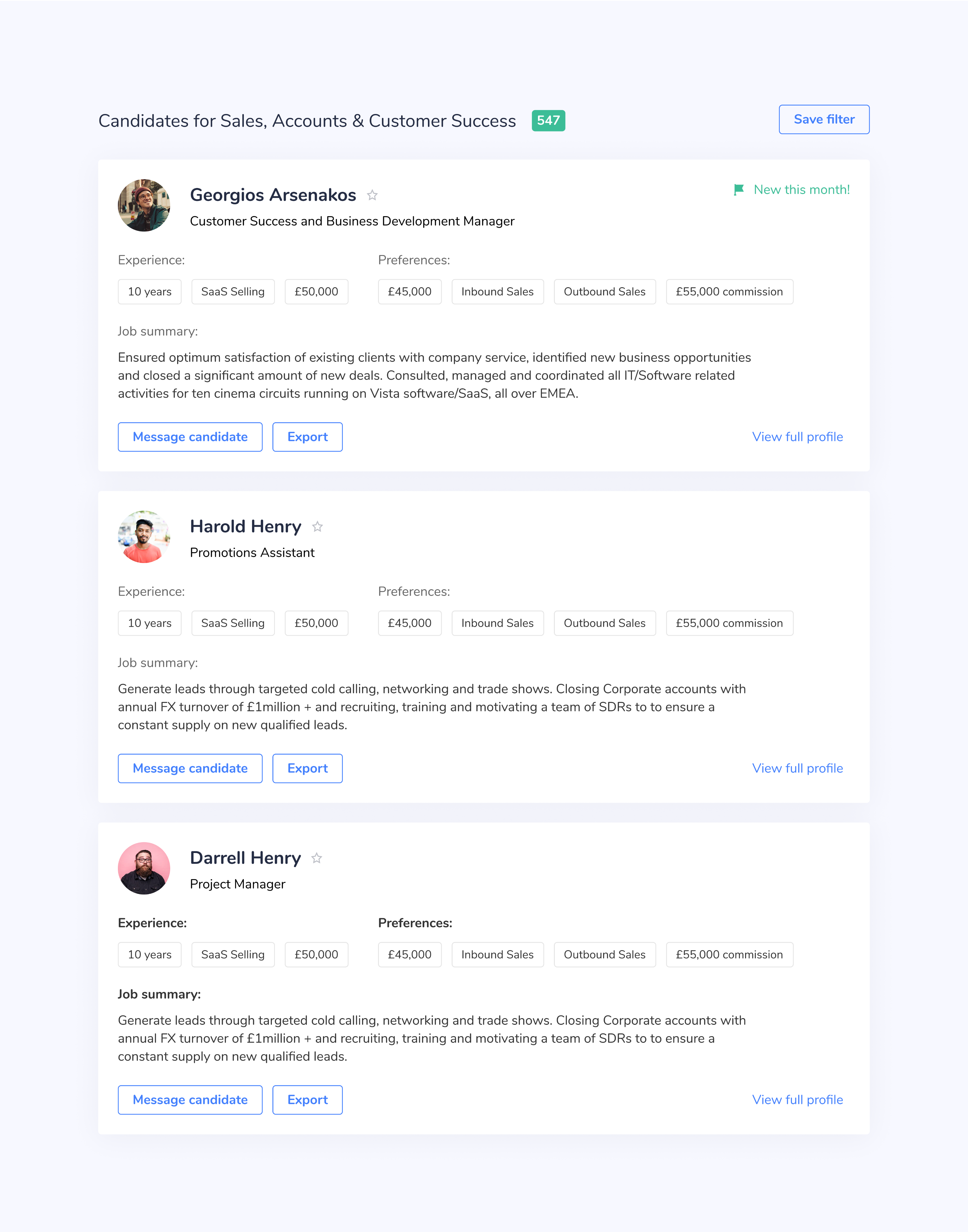Click Harold Henry's avatar picture

144,537
